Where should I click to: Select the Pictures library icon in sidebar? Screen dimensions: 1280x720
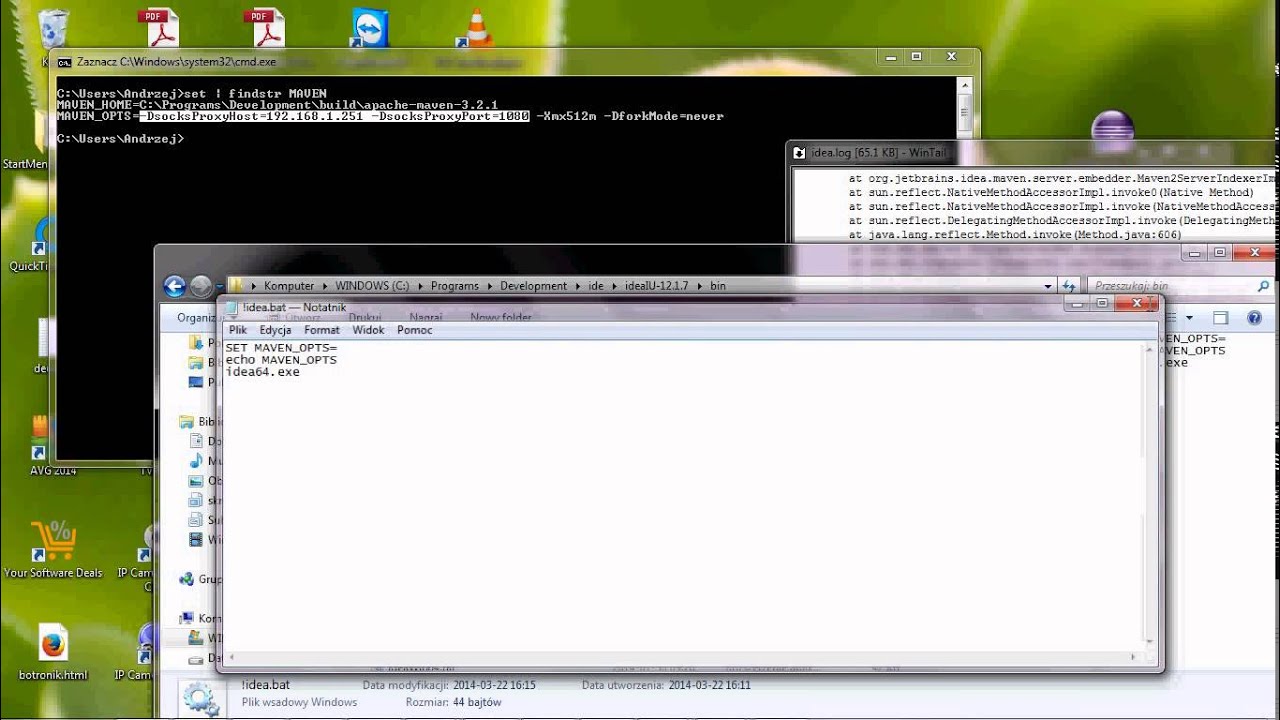coord(197,481)
